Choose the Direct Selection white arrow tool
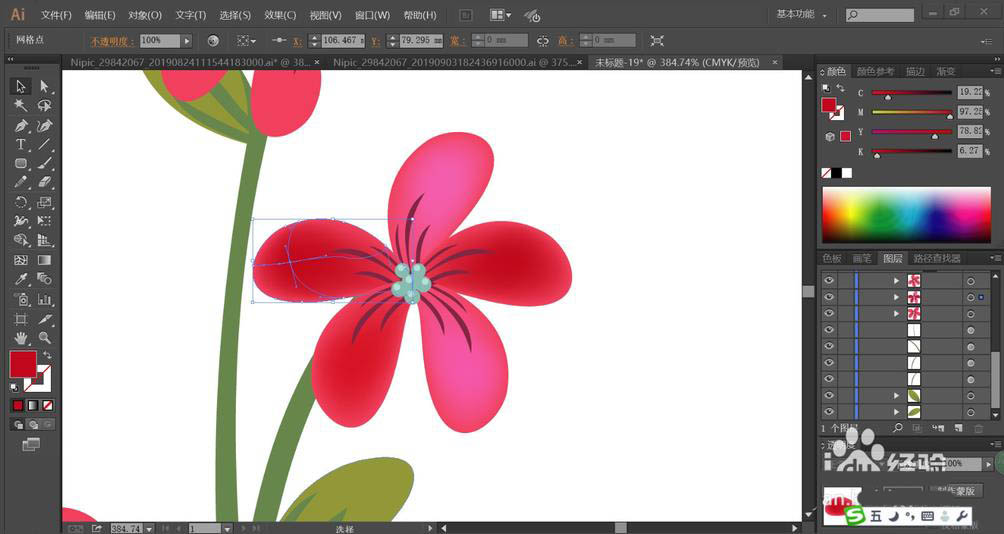 [x=44, y=86]
